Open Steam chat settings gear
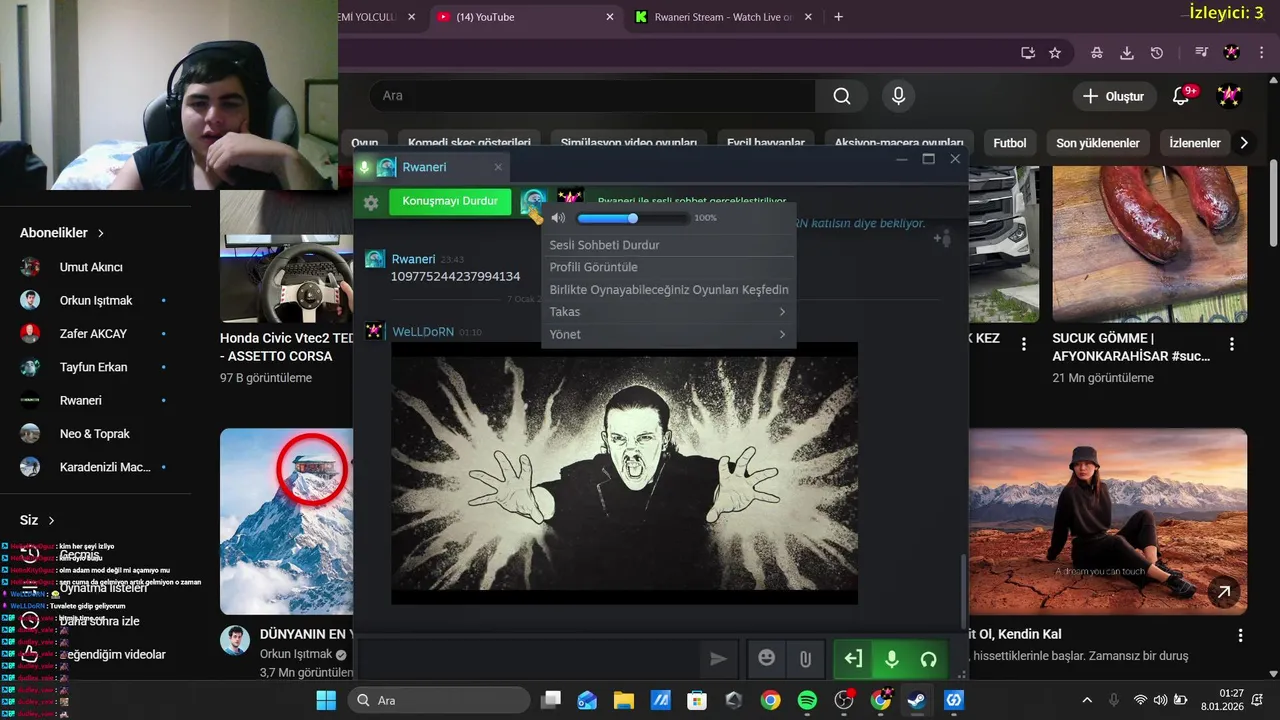1280x720 pixels. click(371, 202)
